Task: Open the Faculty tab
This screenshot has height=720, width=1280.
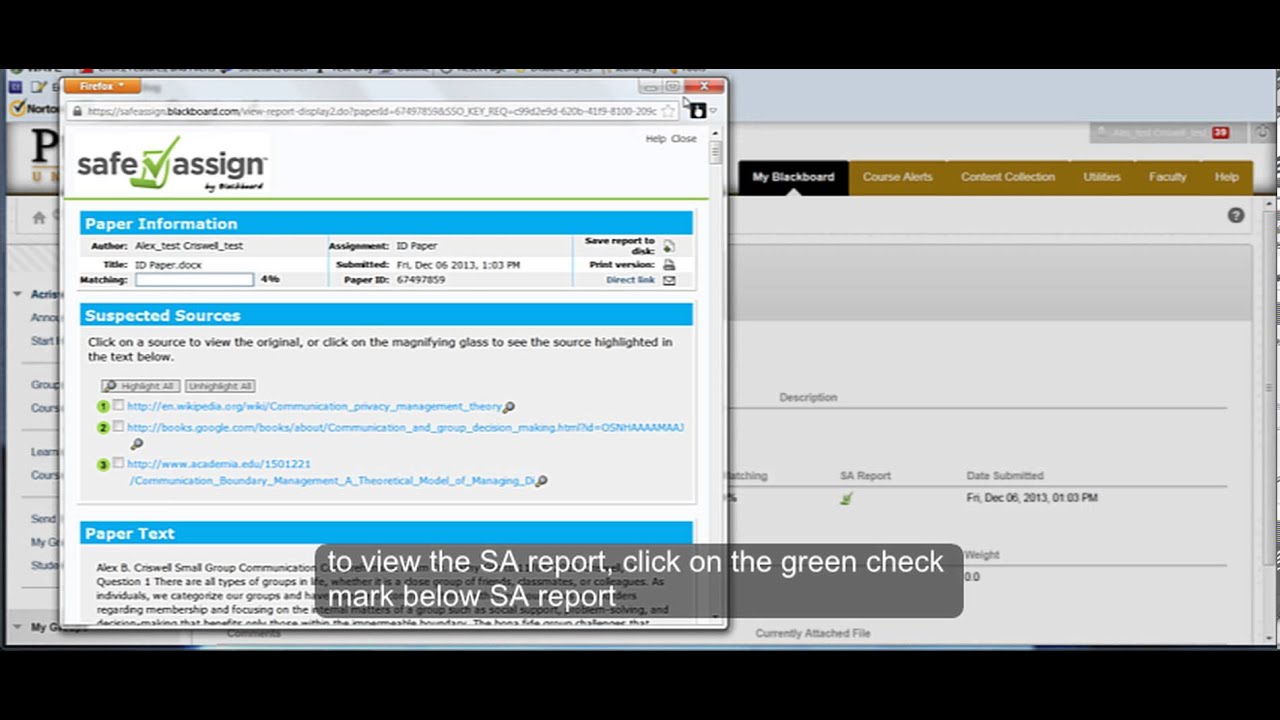Action: [1167, 177]
